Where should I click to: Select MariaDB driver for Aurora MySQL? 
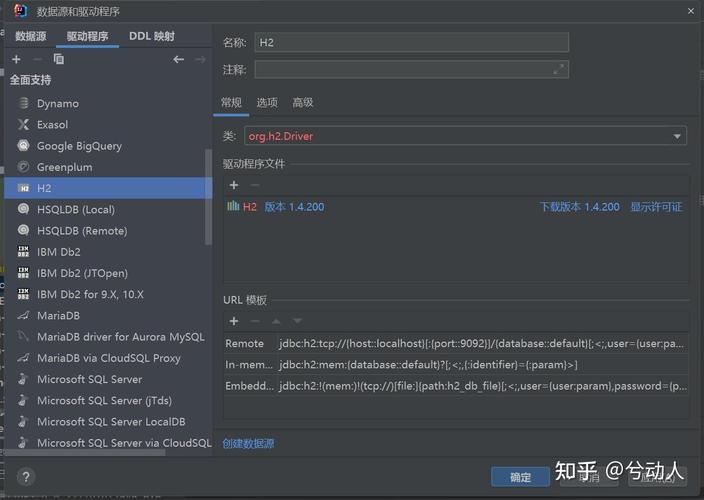click(108, 337)
